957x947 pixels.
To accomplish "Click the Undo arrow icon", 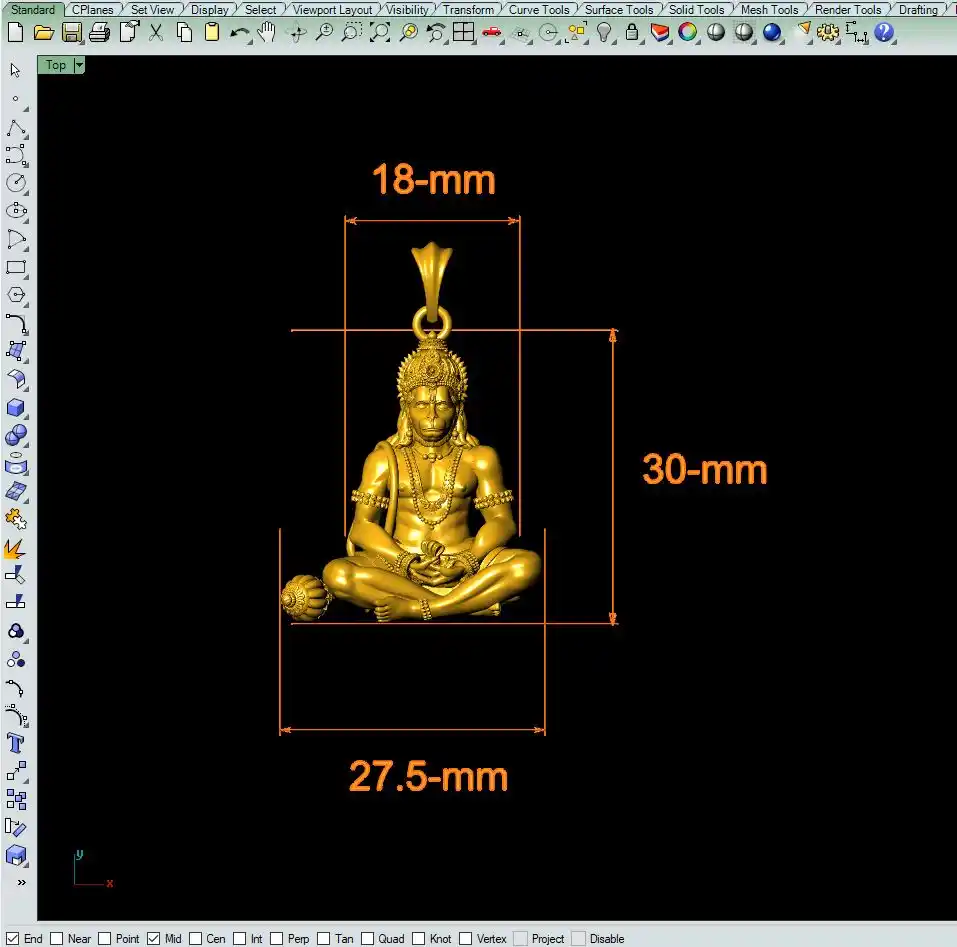I will pos(240,33).
